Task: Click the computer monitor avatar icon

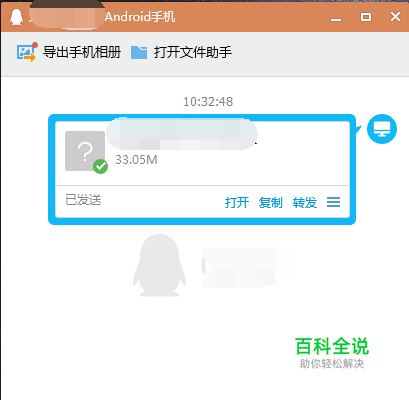Action: [382, 129]
